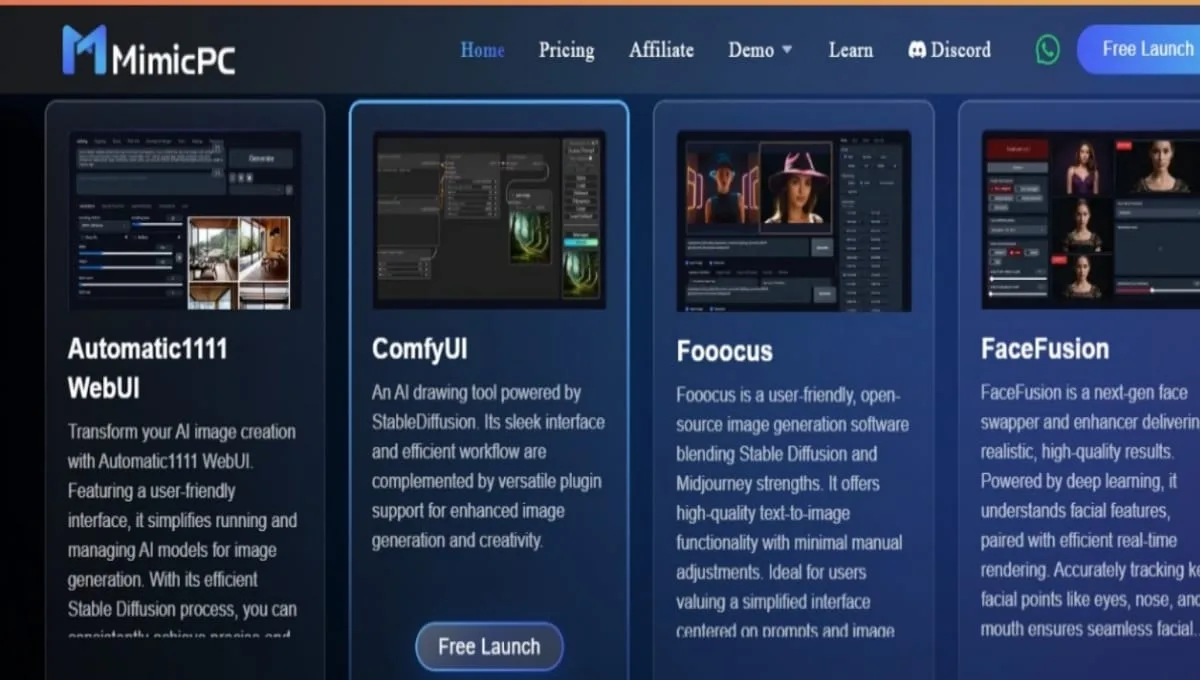Open the Demo menu item
The image size is (1200, 680).
tap(751, 50)
